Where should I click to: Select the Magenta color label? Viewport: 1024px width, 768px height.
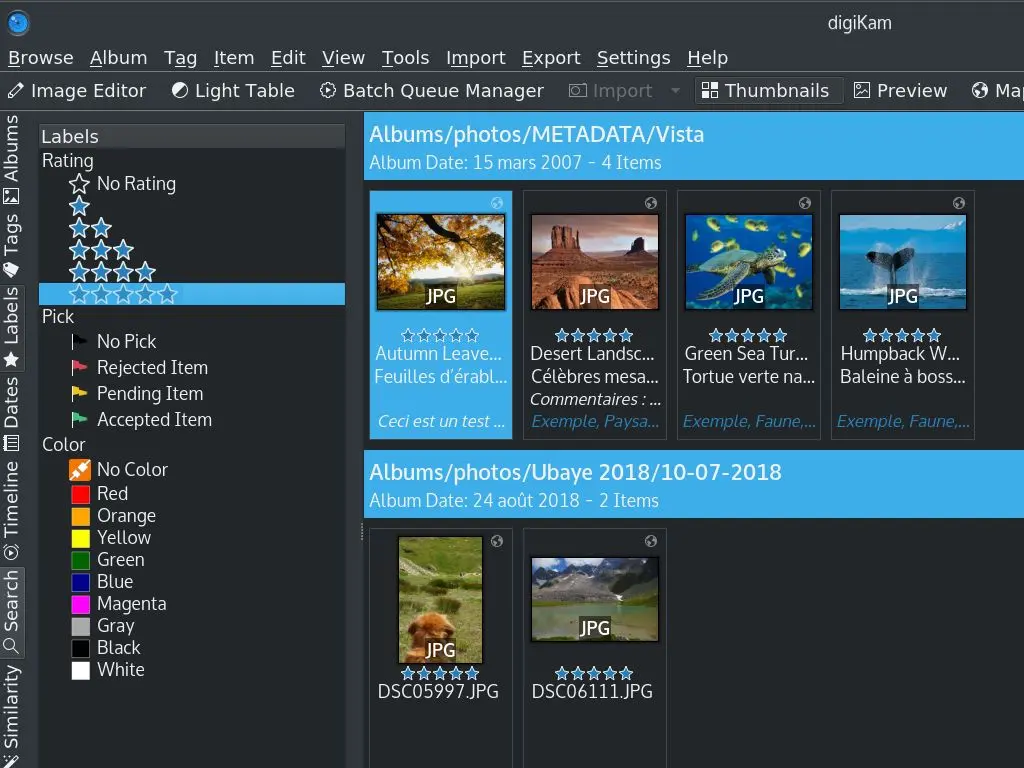tap(130, 603)
